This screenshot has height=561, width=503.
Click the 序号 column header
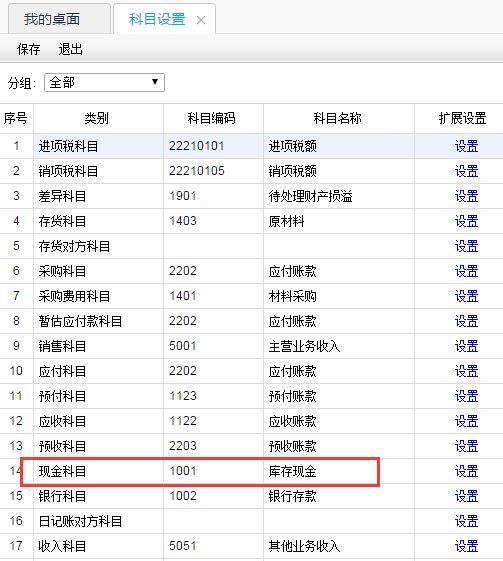coord(16,118)
